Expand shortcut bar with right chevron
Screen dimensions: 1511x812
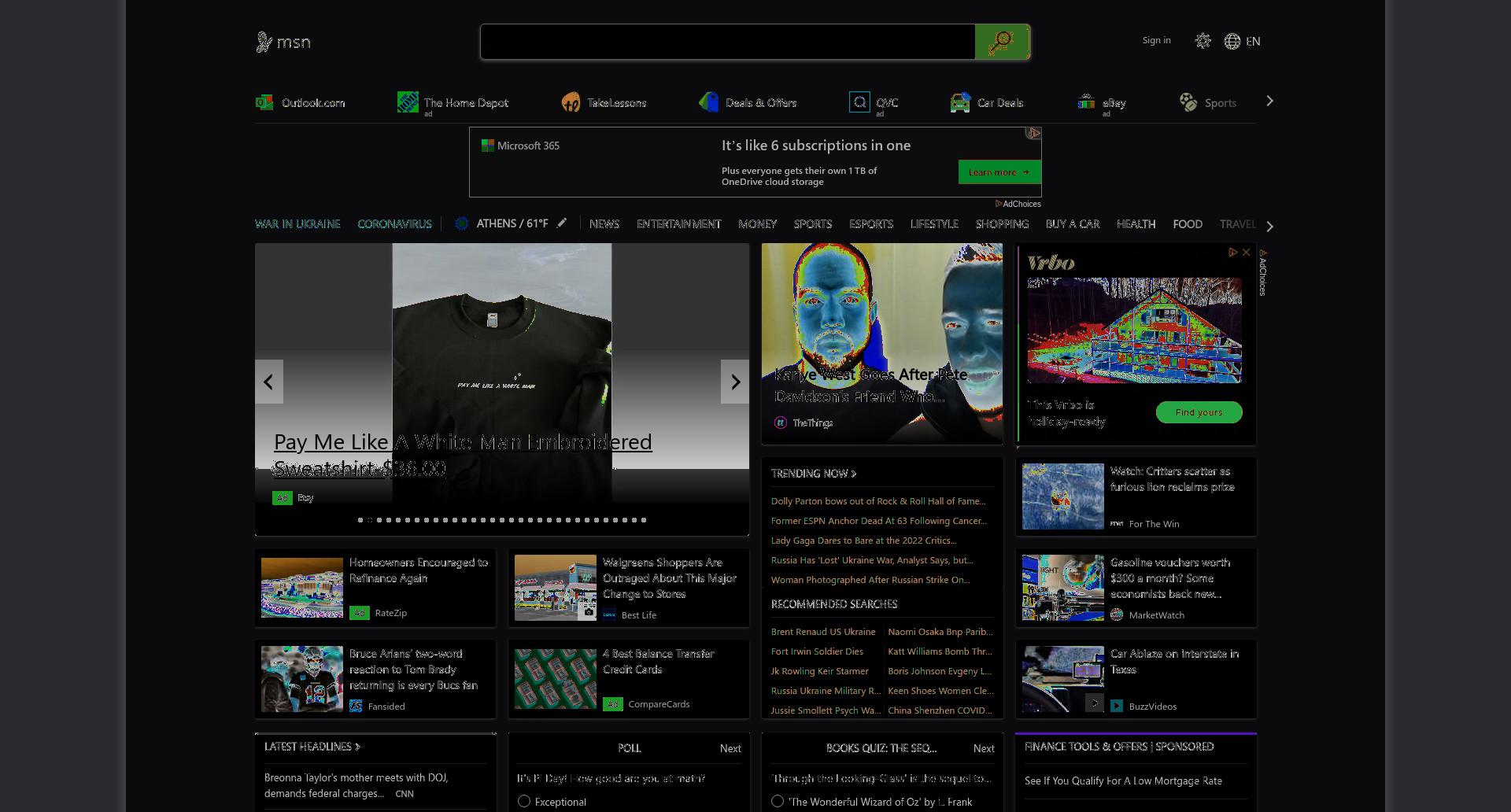point(1269,101)
